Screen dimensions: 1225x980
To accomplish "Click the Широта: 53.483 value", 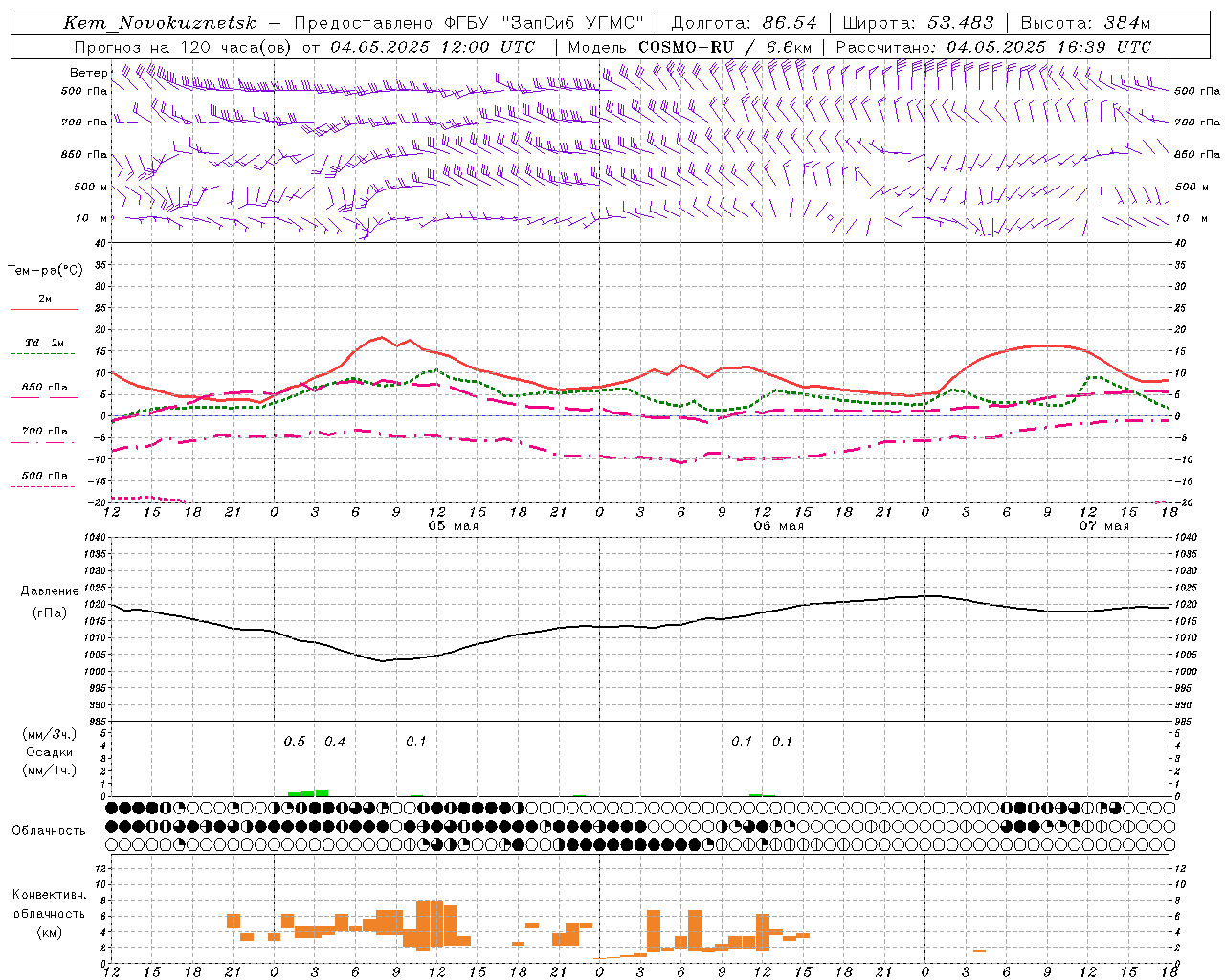I will [x=919, y=23].
